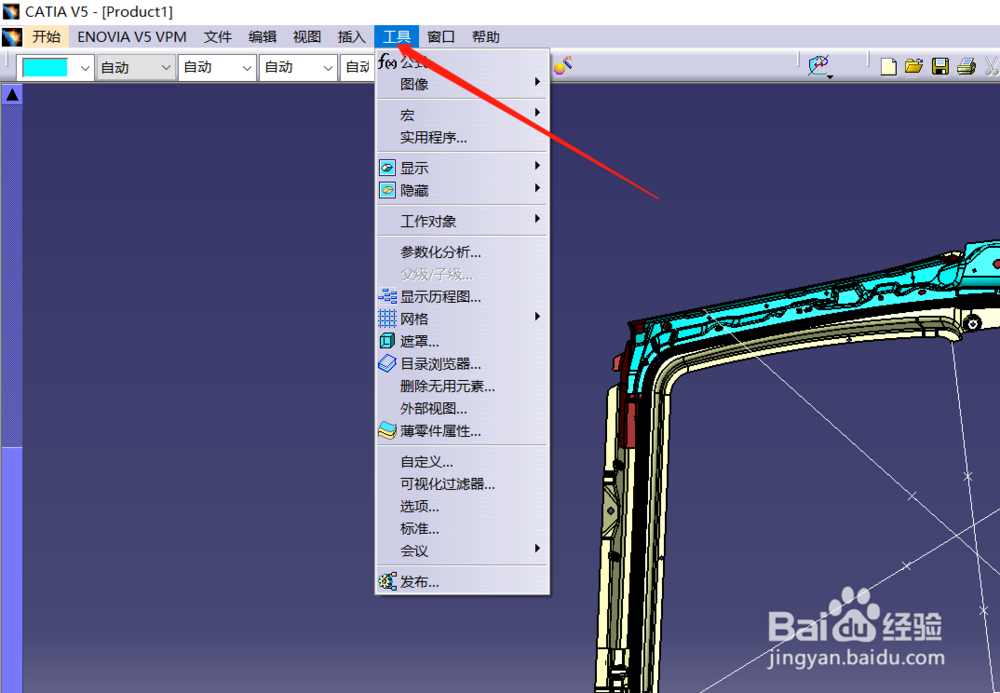
Task: Select 实用程序... from Tools menu
Action: coord(462,137)
